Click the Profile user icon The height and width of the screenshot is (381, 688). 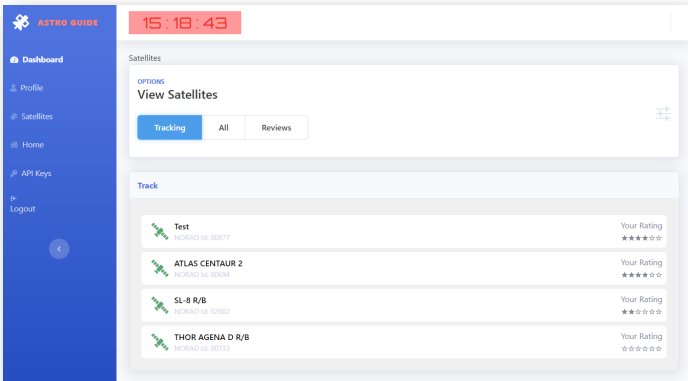13,88
